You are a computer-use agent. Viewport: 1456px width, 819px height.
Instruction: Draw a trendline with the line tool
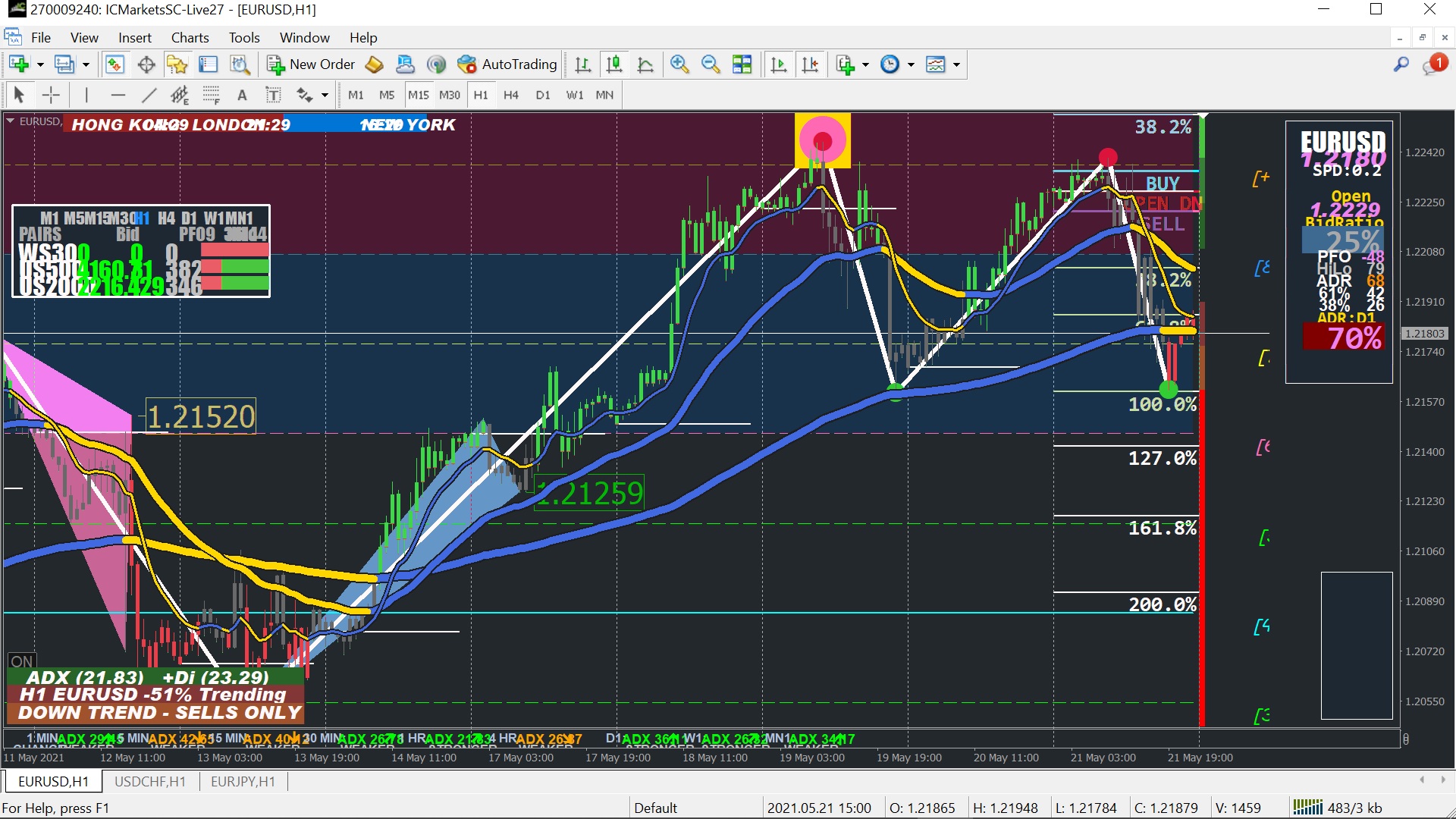(149, 95)
